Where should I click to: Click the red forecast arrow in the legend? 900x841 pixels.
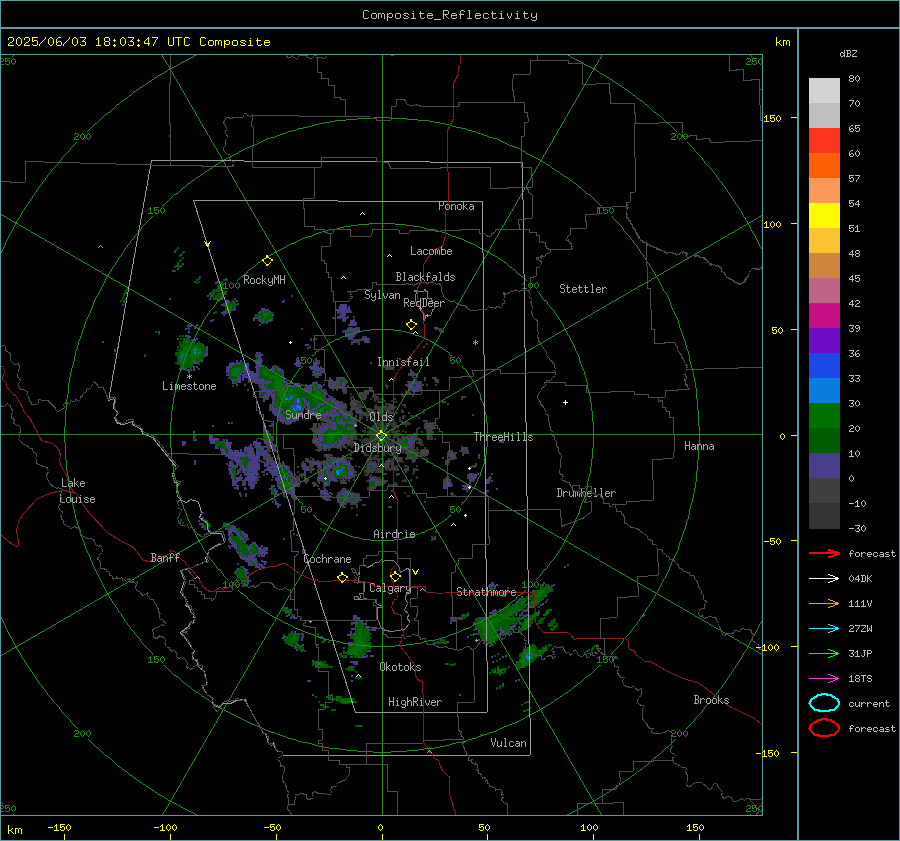point(824,553)
